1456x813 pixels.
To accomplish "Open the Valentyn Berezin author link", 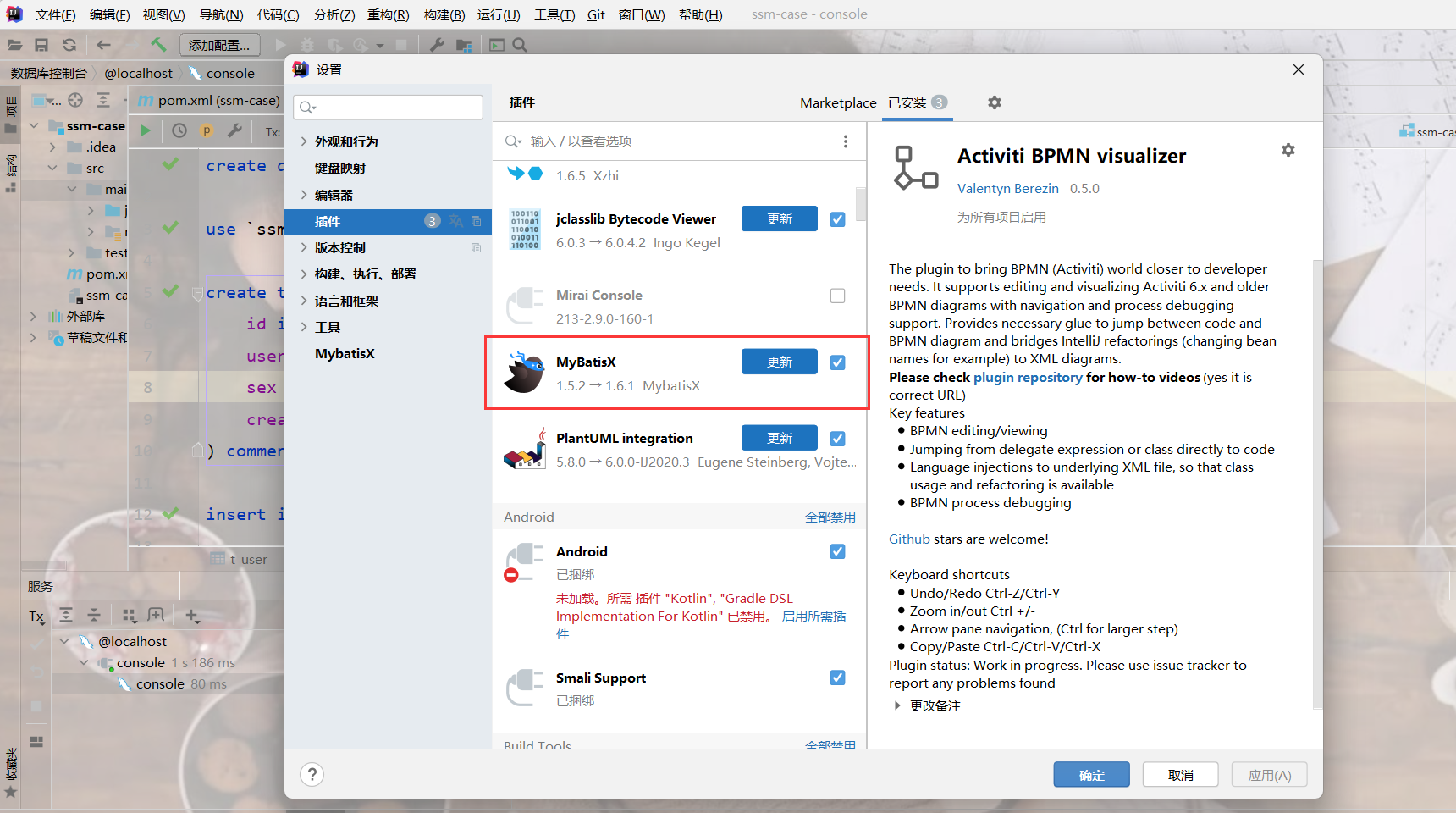I will point(1008,188).
